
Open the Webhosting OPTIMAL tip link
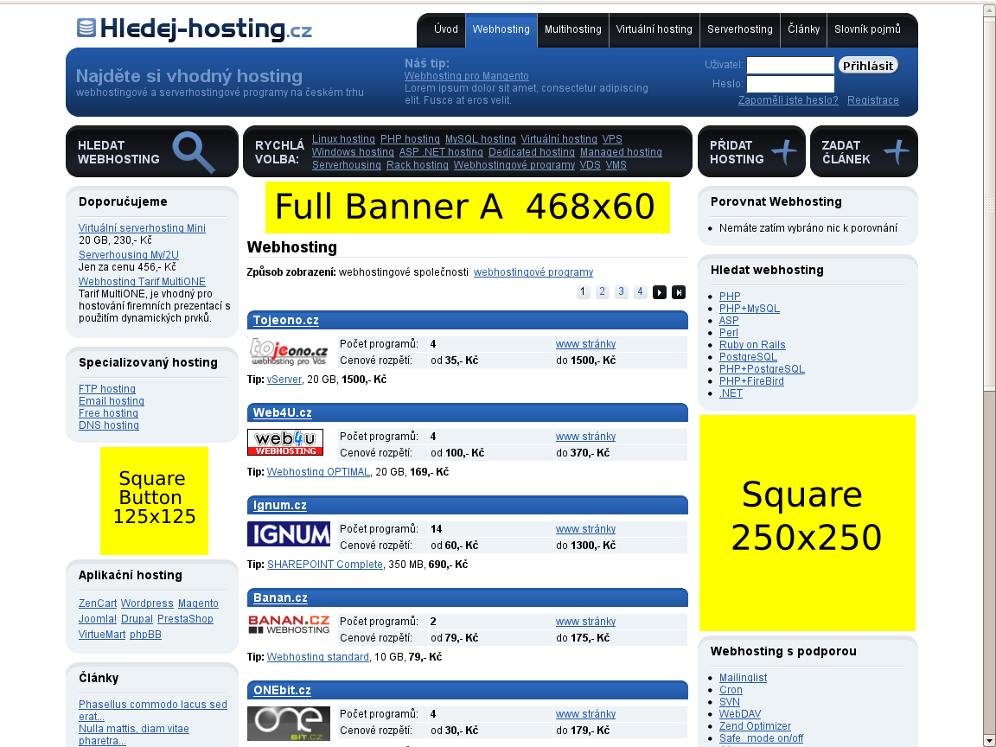(x=318, y=472)
